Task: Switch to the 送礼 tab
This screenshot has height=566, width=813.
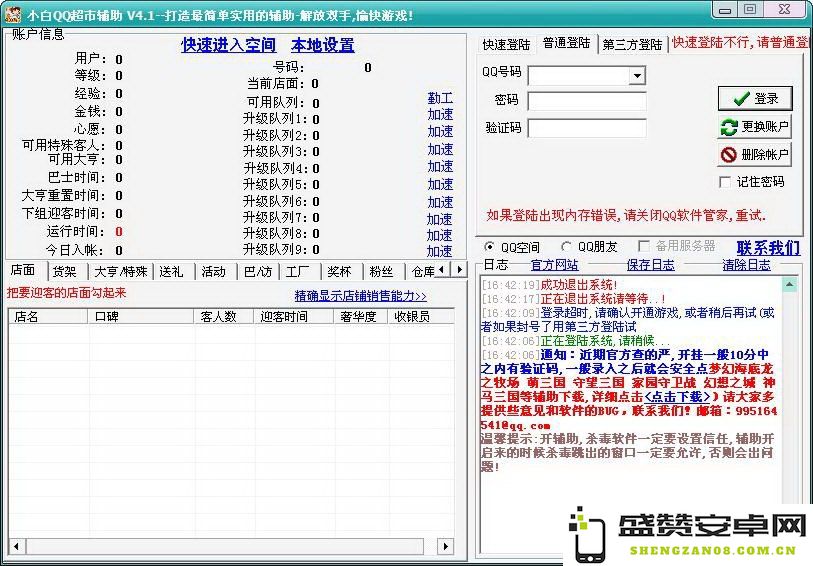Action: point(172,272)
